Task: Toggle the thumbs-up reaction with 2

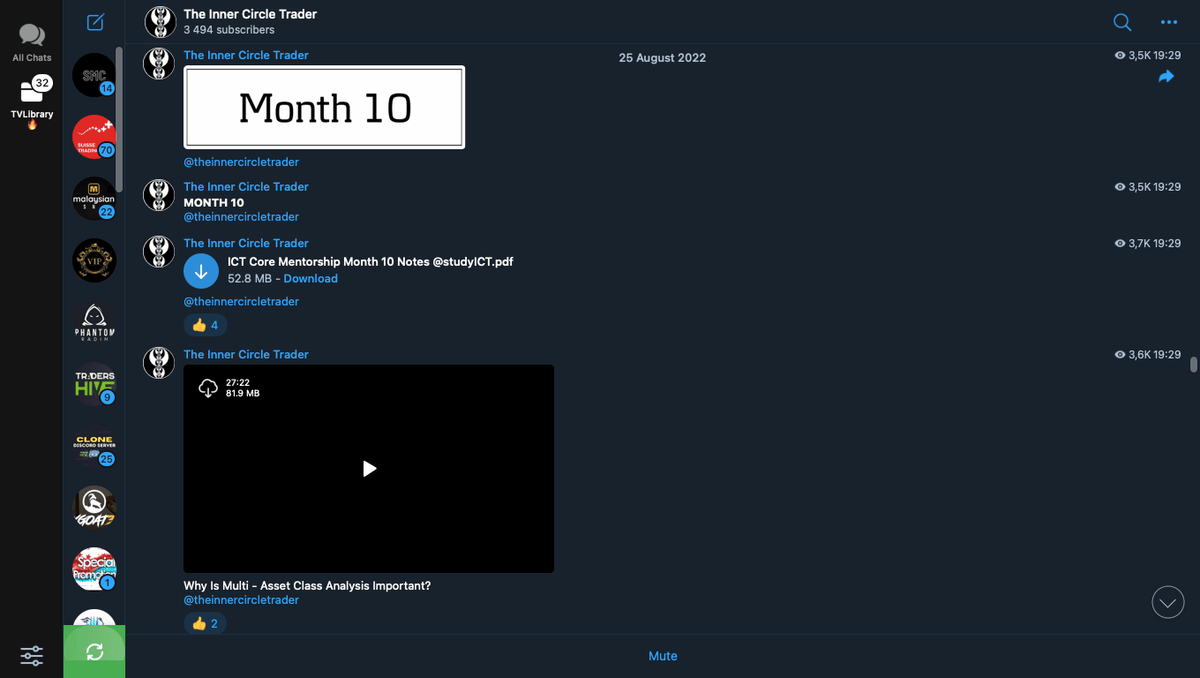Action: coord(205,624)
